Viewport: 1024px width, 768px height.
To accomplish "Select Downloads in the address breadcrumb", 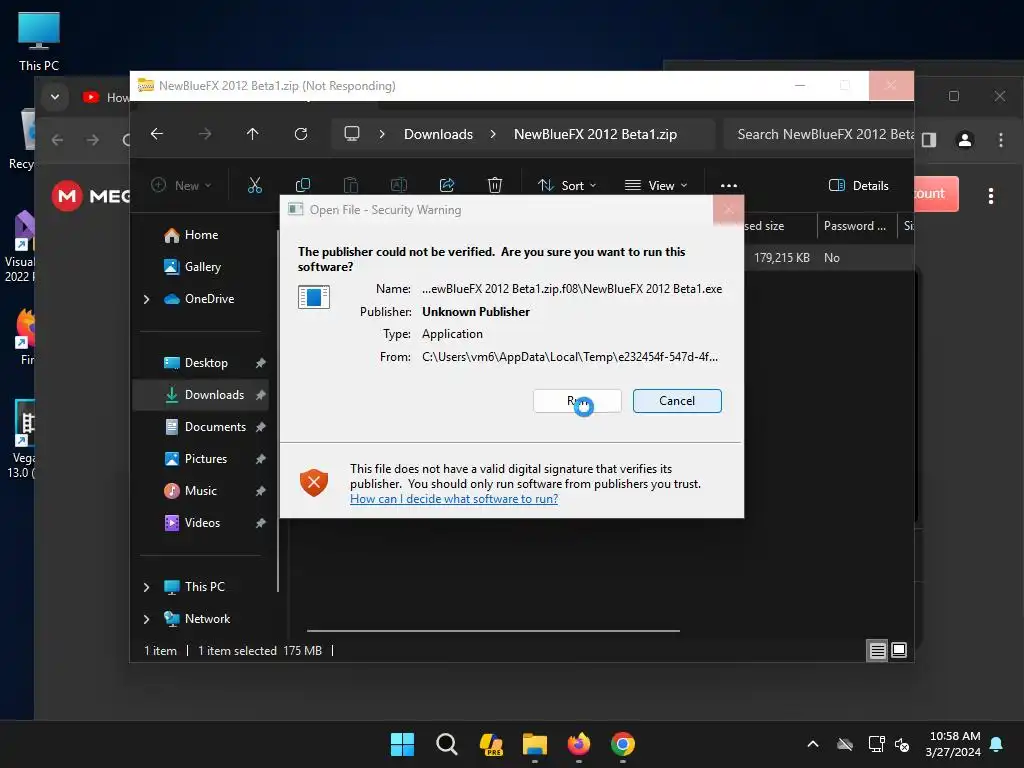I will point(438,134).
